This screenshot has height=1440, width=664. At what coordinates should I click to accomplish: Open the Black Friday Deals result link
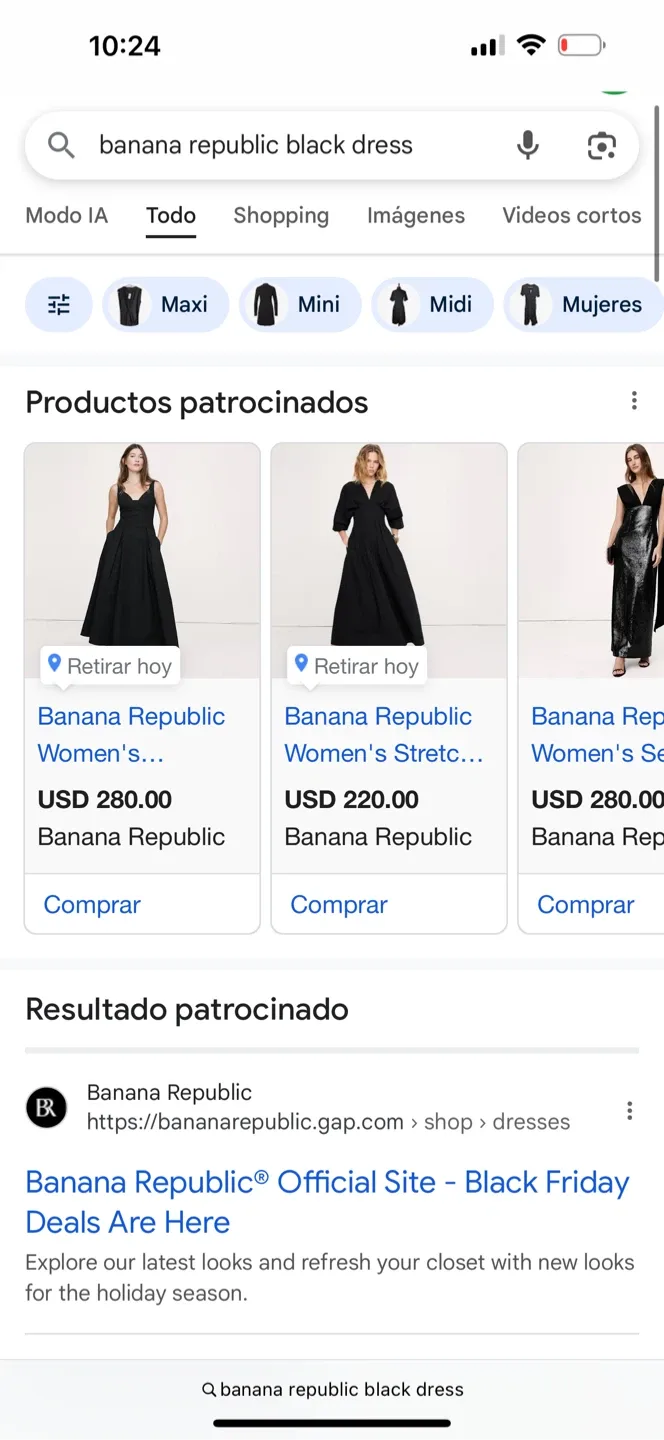pyautogui.click(x=328, y=1201)
